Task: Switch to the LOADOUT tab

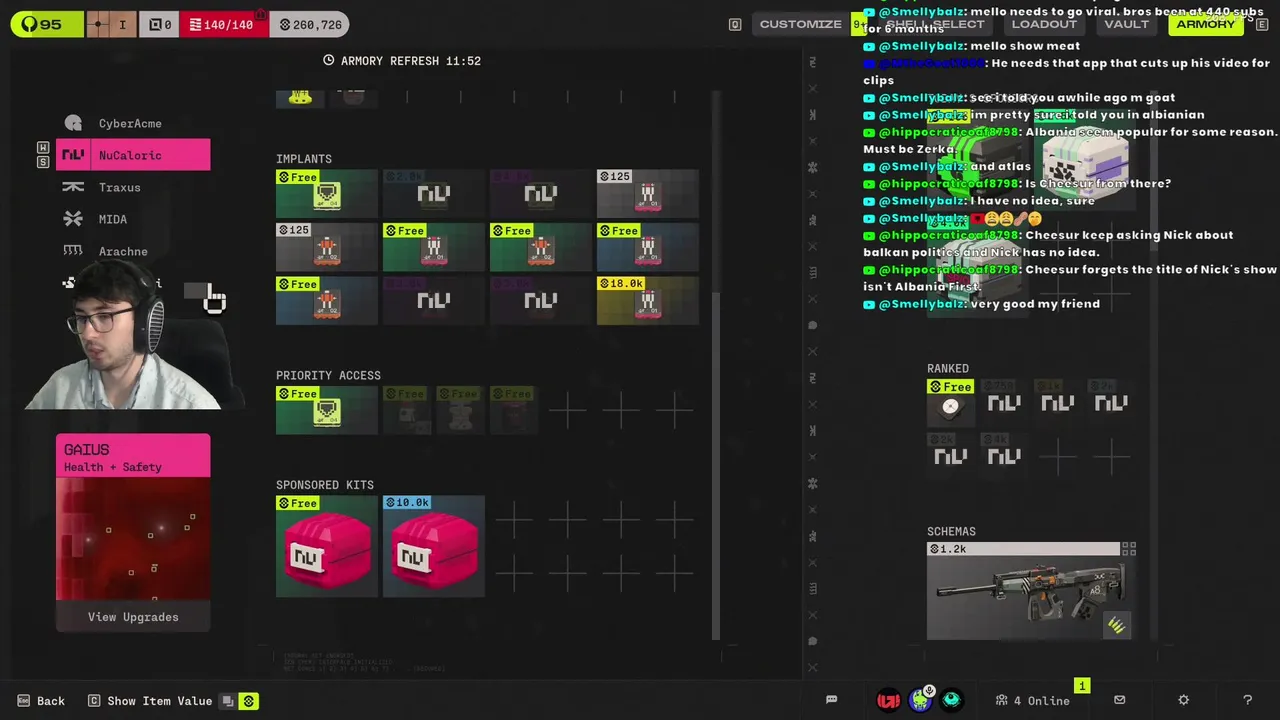Action: coord(1044,24)
